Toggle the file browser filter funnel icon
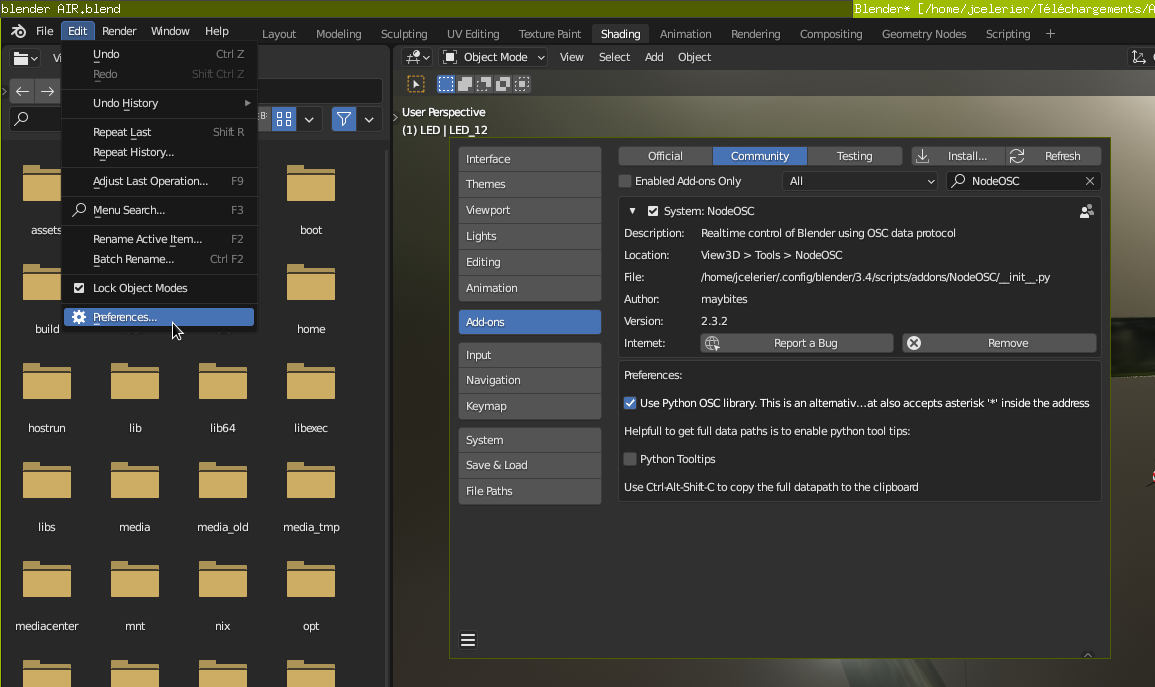The image size is (1155, 687). point(344,119)
